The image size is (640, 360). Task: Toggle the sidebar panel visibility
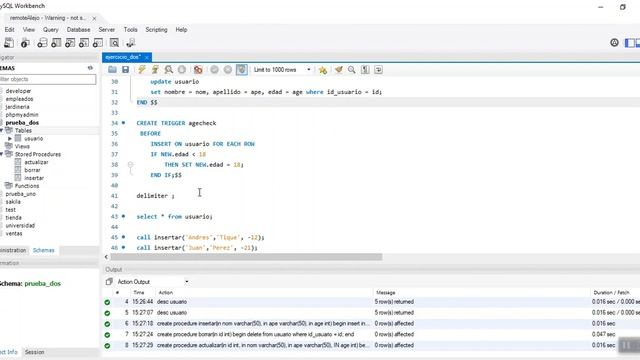[630, 42]
